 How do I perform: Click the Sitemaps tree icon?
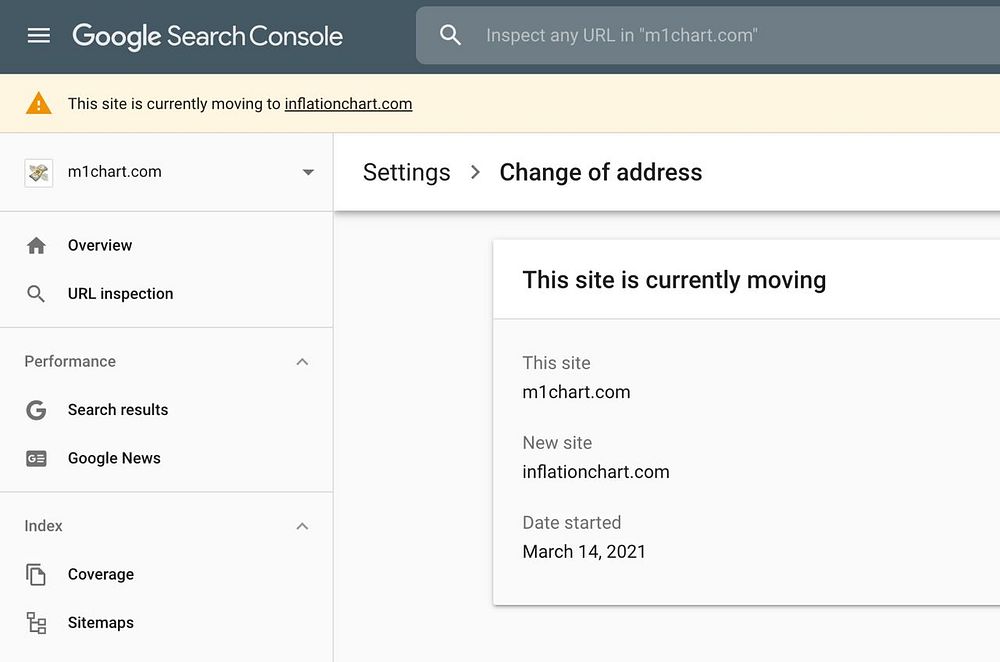coord(37,623)
